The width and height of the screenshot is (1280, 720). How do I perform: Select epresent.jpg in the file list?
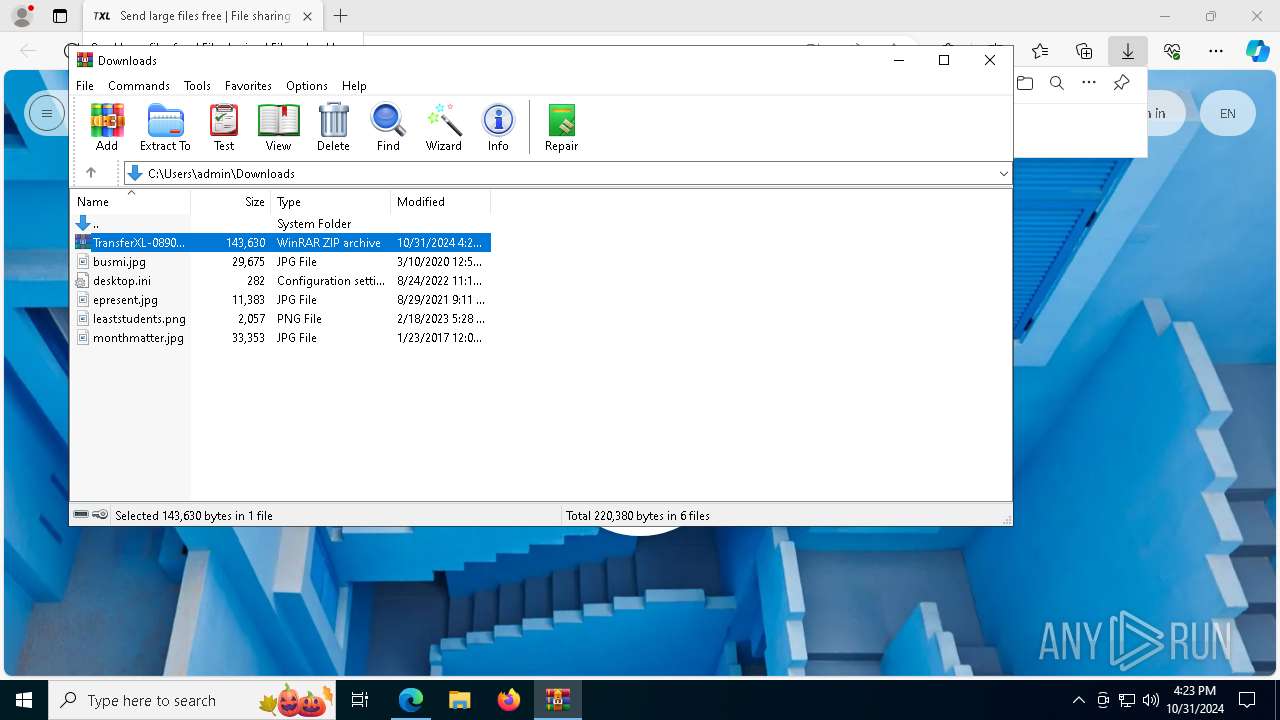tap(125, 300)
